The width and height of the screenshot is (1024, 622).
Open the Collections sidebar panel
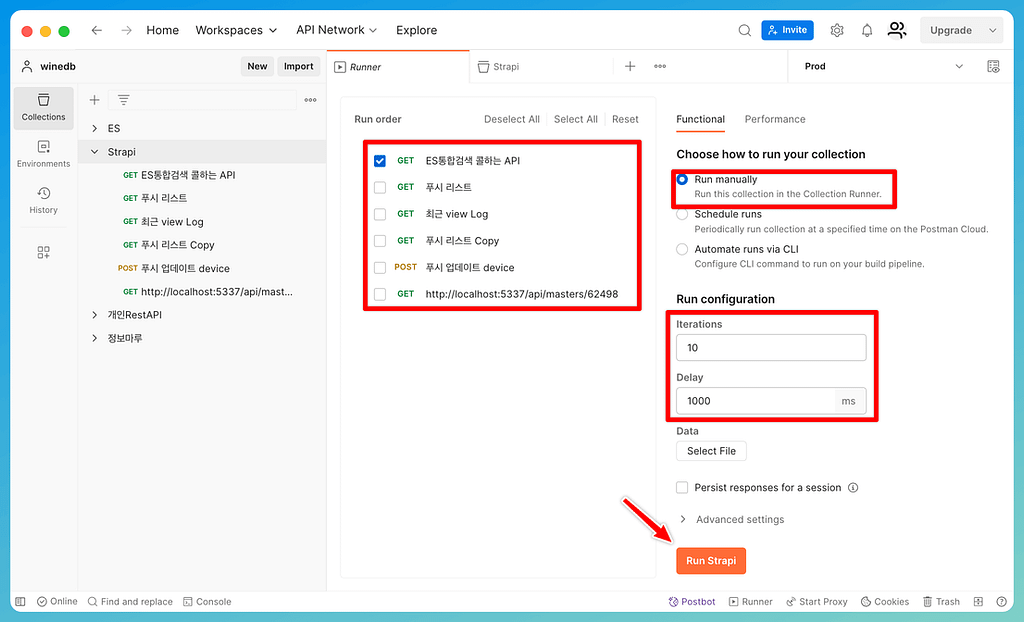click(44, 107)
